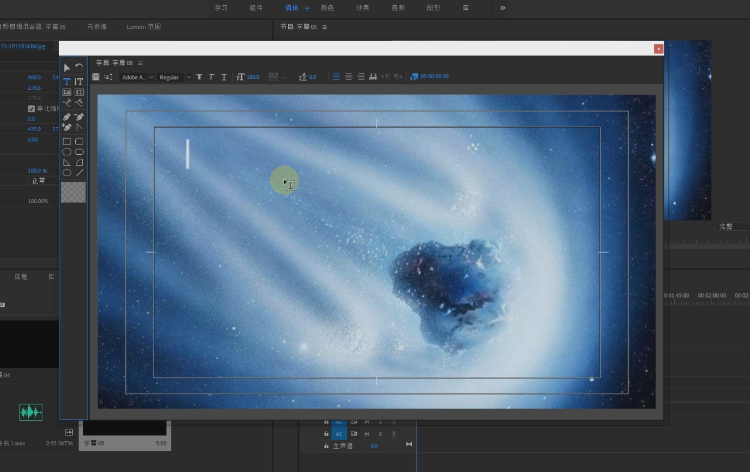Expand the workspace overflow chevron

click(502, 7)
